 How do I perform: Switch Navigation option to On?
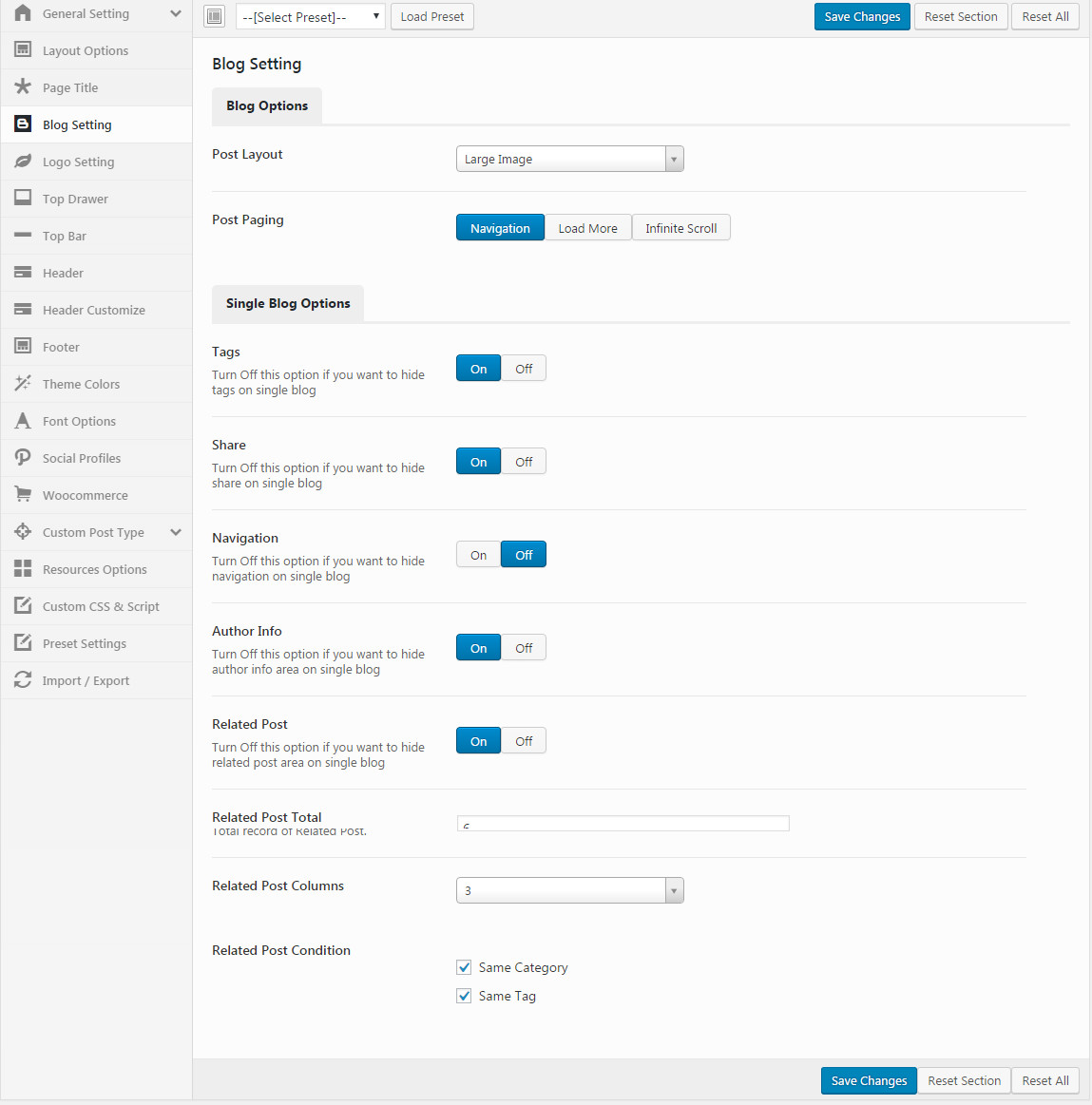(x=479, y=555)
